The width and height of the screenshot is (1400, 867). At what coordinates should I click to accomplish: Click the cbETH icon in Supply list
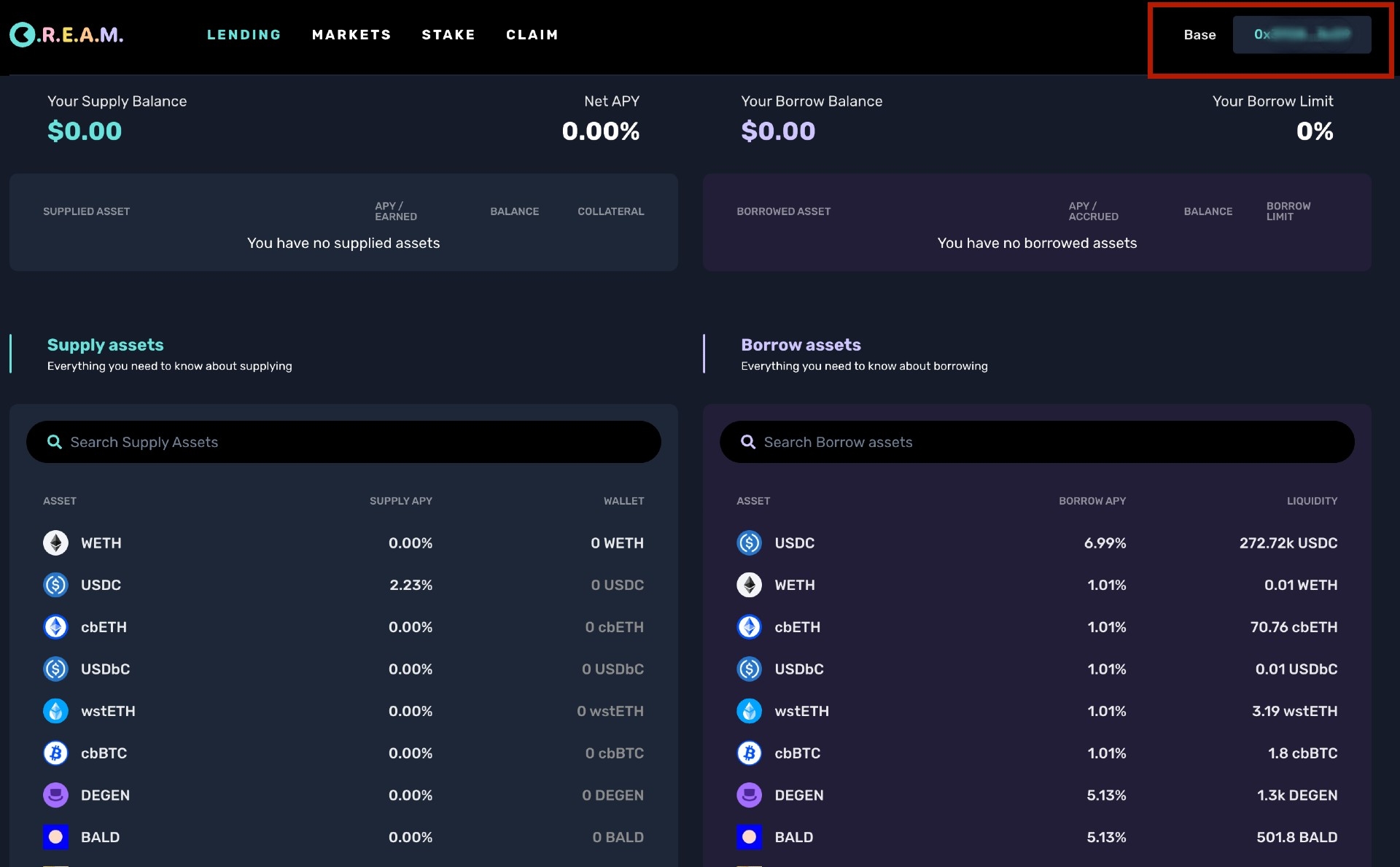[55, 627]
